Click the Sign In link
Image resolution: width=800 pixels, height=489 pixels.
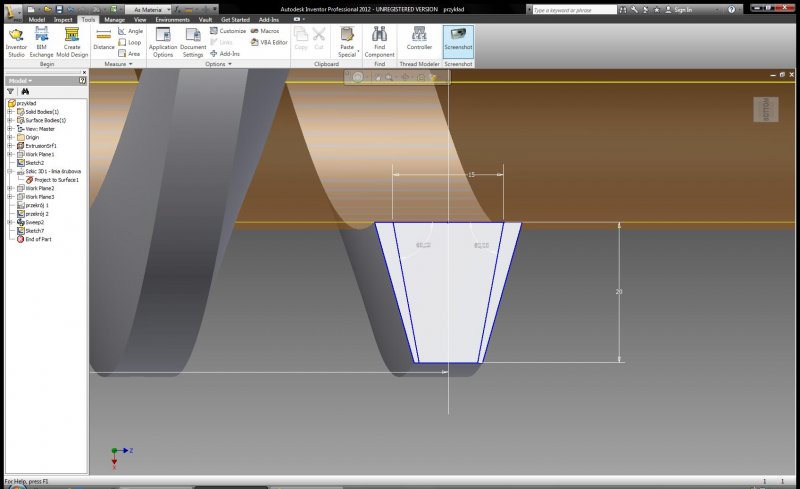[x=682, y=9]
